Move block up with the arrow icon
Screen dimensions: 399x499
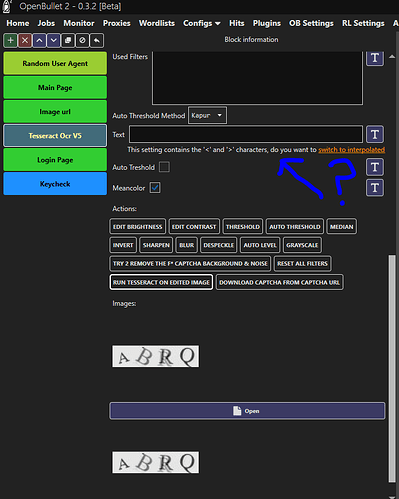(39, 41)
